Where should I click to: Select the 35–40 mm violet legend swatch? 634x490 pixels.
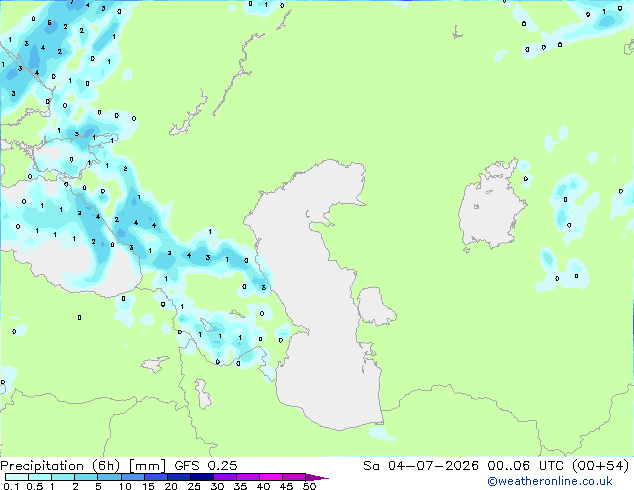click(x=248, y=477)
